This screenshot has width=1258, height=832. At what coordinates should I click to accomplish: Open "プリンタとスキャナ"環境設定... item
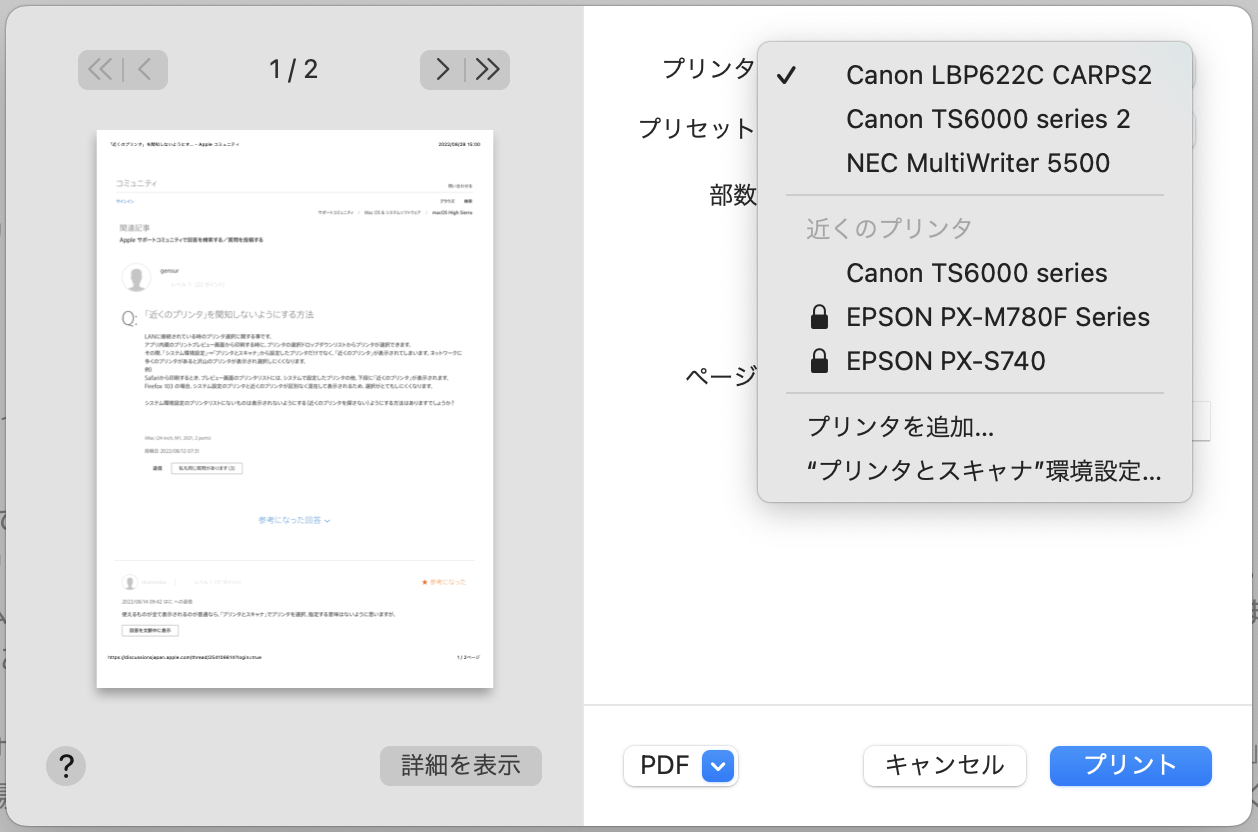975,471
